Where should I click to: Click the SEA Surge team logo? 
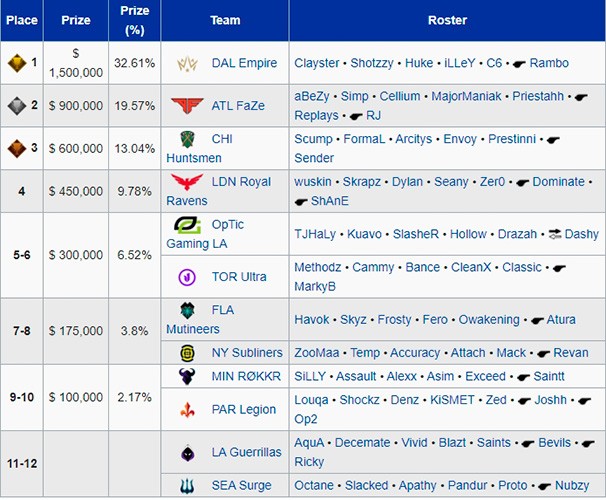point(187,486)
